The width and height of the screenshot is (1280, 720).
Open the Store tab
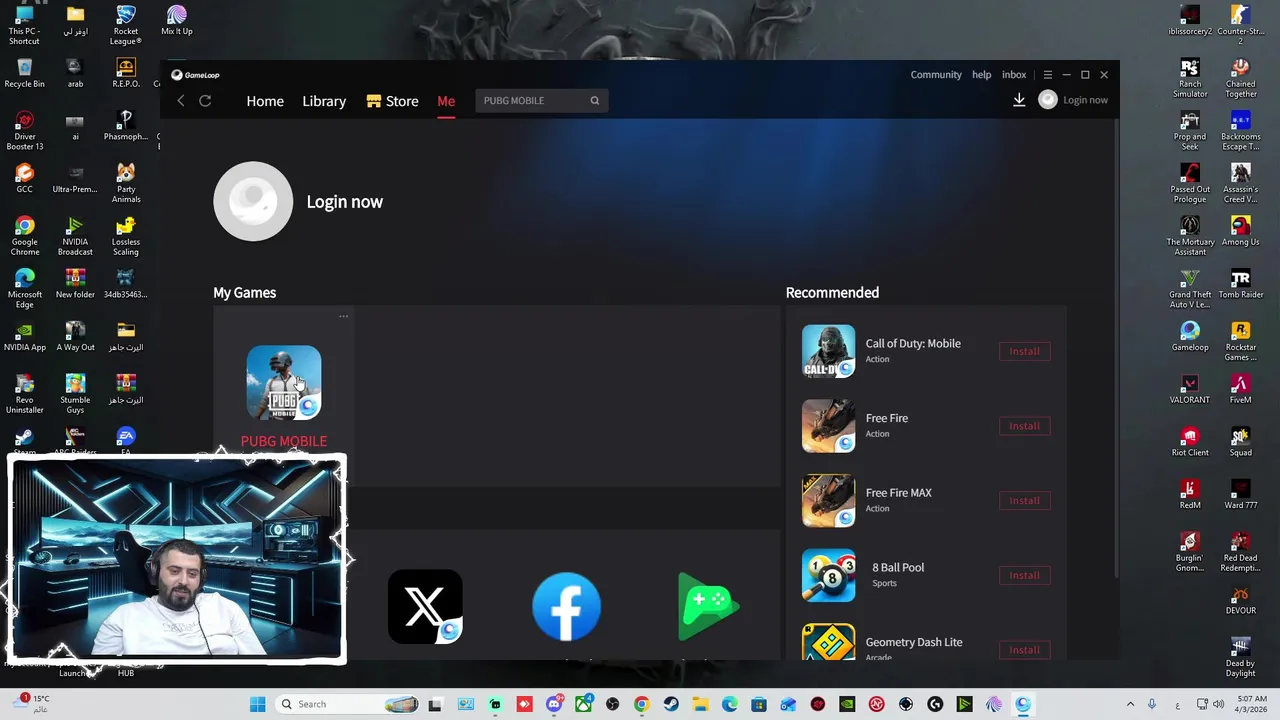[392, 101]
